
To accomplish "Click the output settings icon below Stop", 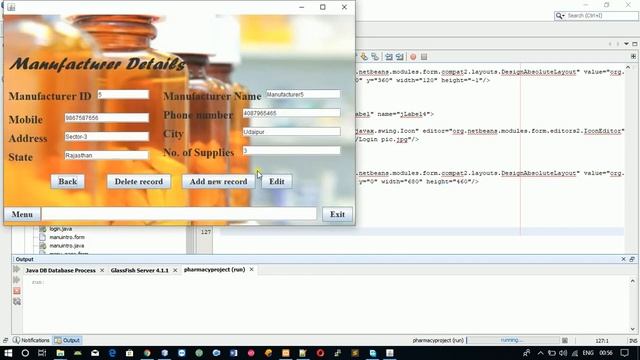I will click(x=17, y=302).
